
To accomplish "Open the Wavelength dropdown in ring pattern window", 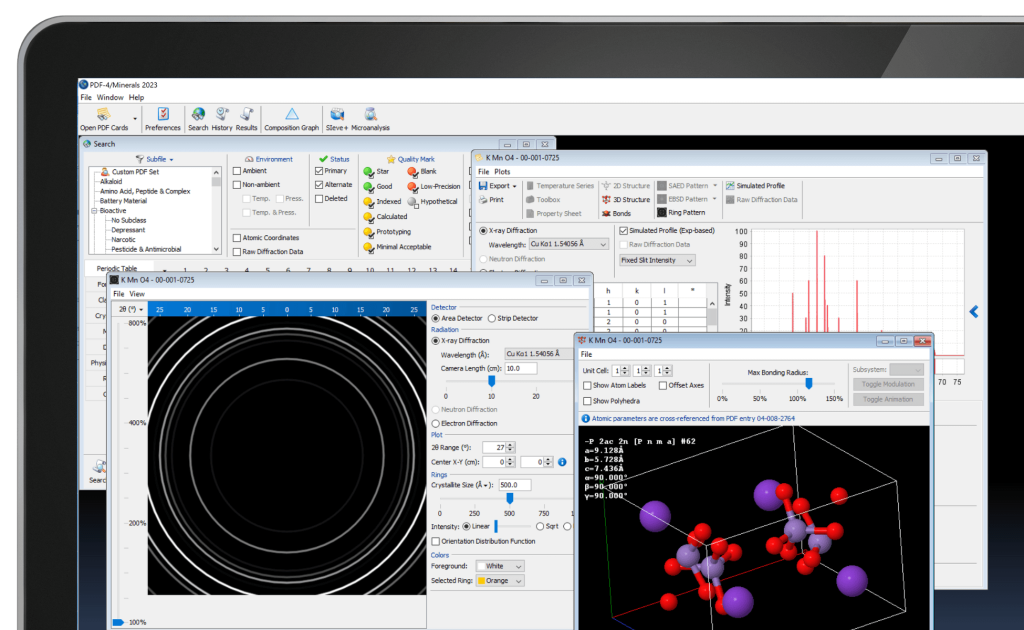I will (538, 354).
